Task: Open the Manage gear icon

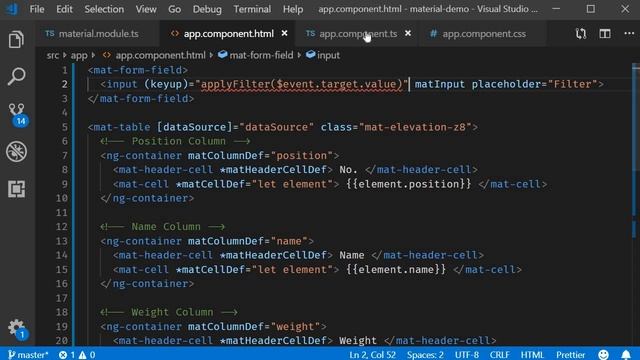Action: coord(17,329)
